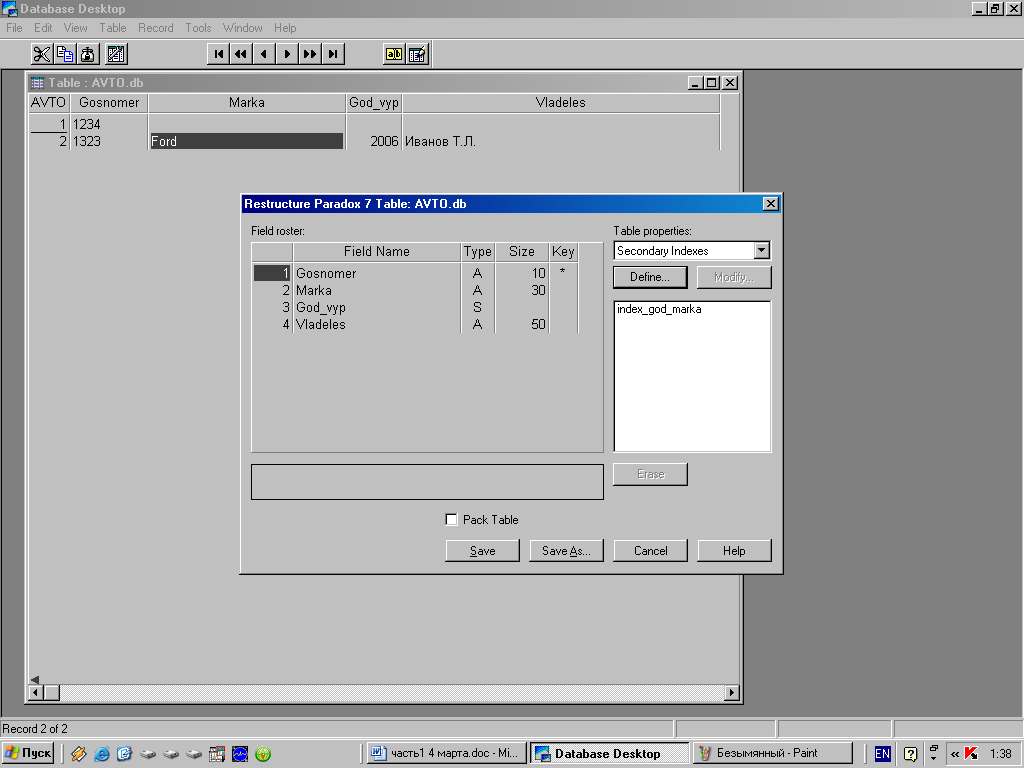1024x768 pixels.
Task: Open the Table menu
Action: (x=113, y=28)
